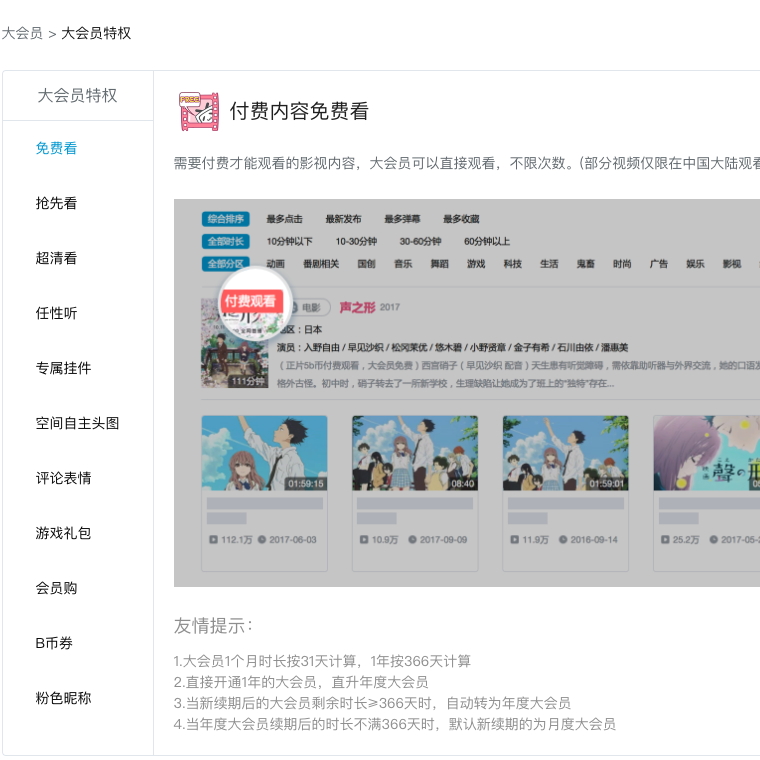Click the clock icon beside 2016-09-14
760x760 pixels.
pos(563,539)
